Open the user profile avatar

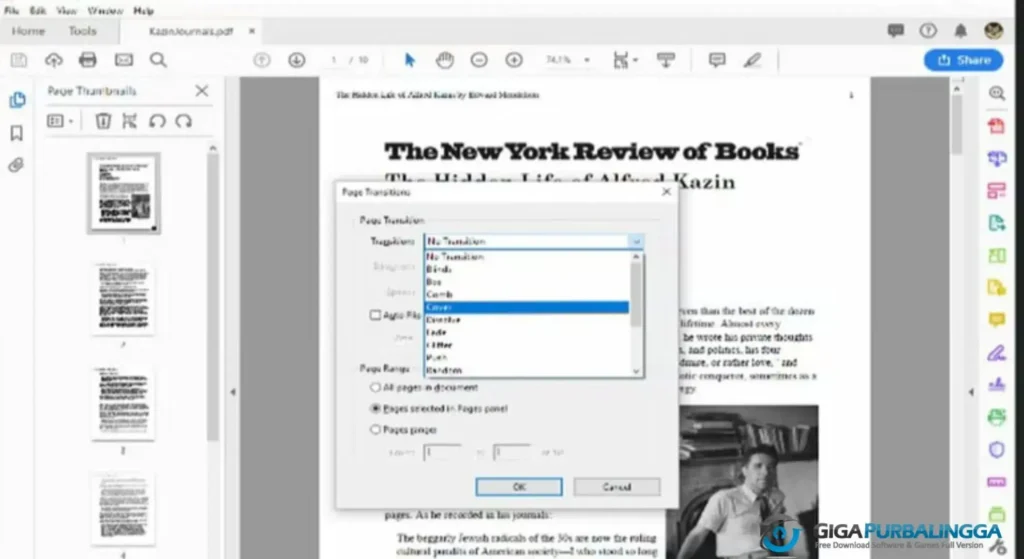click(993, 31)
